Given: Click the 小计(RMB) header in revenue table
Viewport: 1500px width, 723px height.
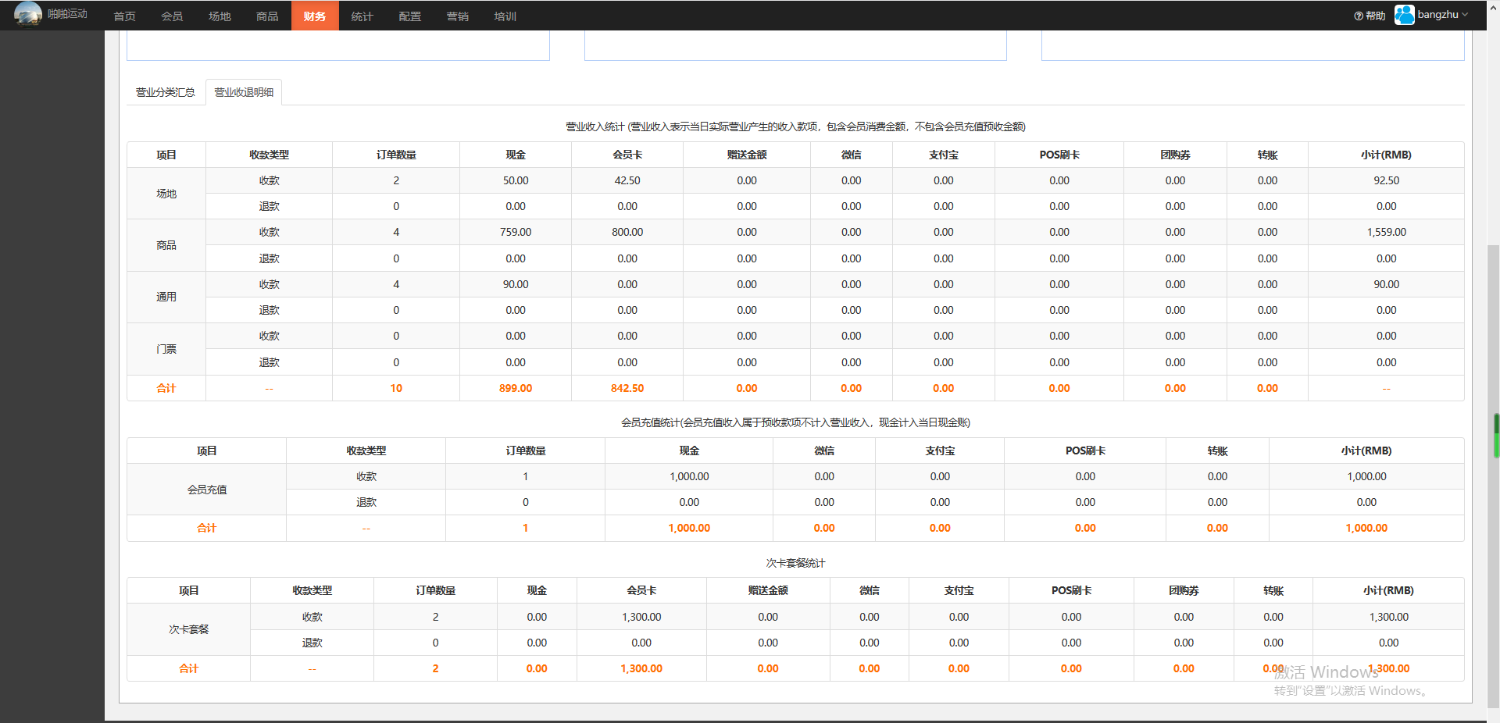Looking at the screenshot, I should pyautogui.click(x=1386, y=155).
